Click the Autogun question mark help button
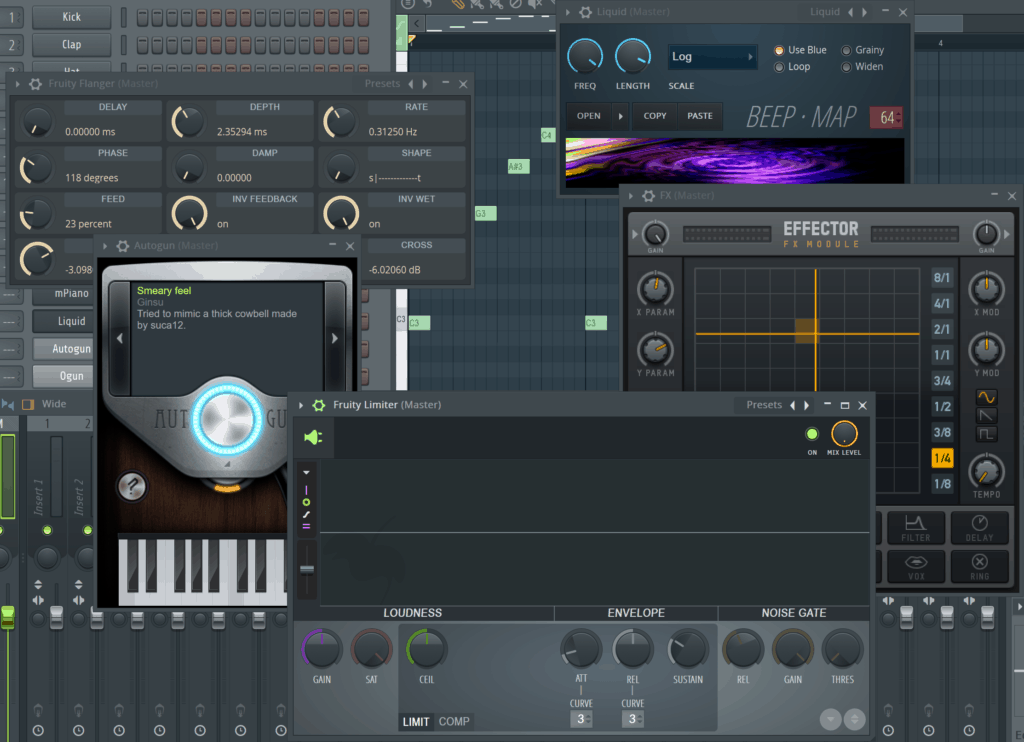This screenshot has width=1024, height=742. [132, 487]
